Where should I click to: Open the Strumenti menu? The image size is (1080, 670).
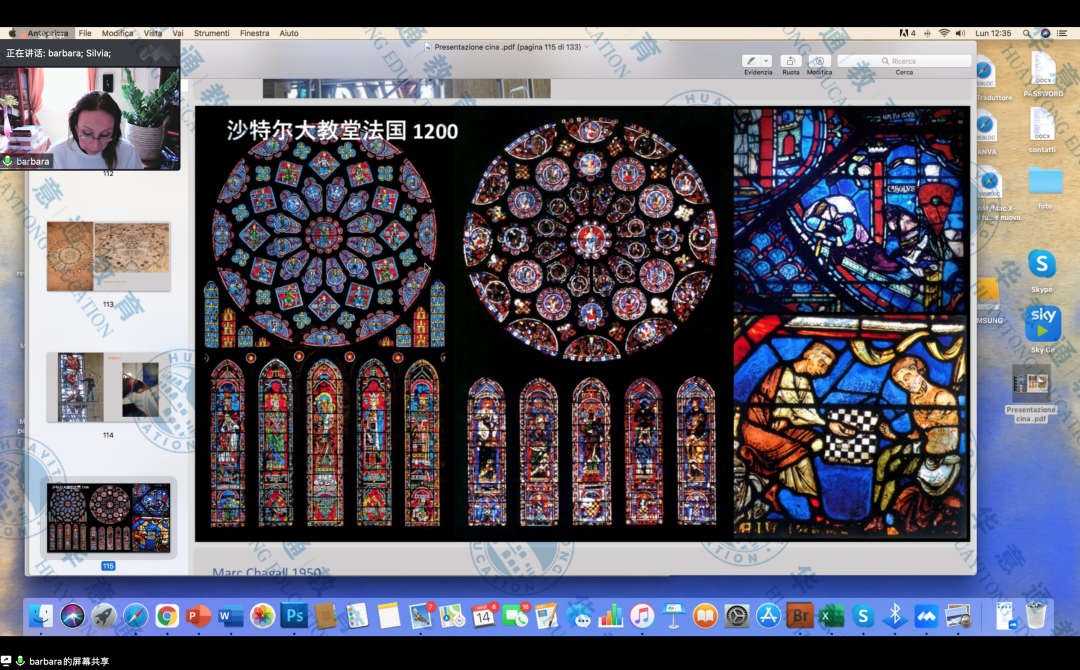pos(211,33)
